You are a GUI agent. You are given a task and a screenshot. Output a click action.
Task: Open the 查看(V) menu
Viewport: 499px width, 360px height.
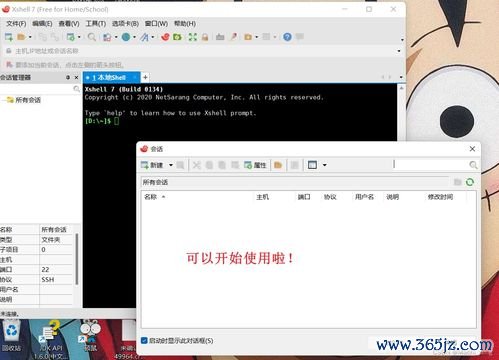(x=69, y=24)
